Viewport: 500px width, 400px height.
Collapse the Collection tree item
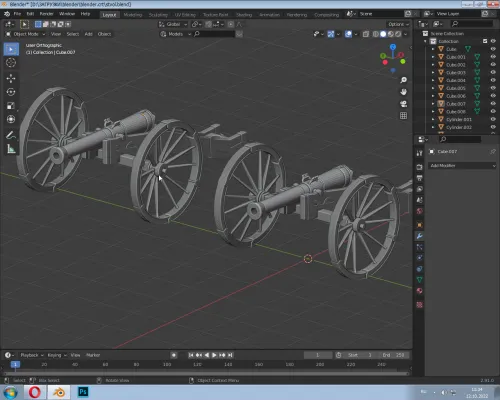pos(425,41)
